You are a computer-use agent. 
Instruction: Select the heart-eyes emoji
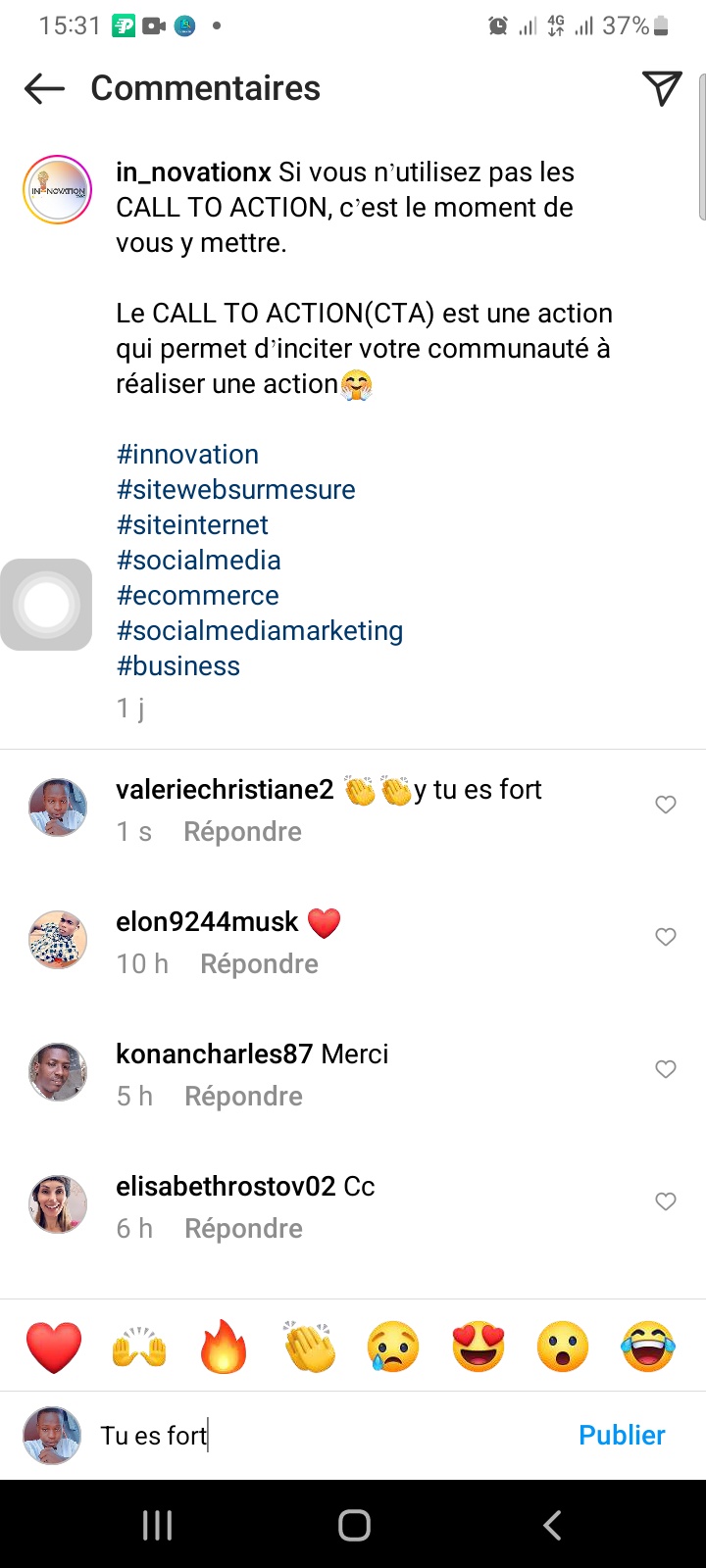(479, 1347)
